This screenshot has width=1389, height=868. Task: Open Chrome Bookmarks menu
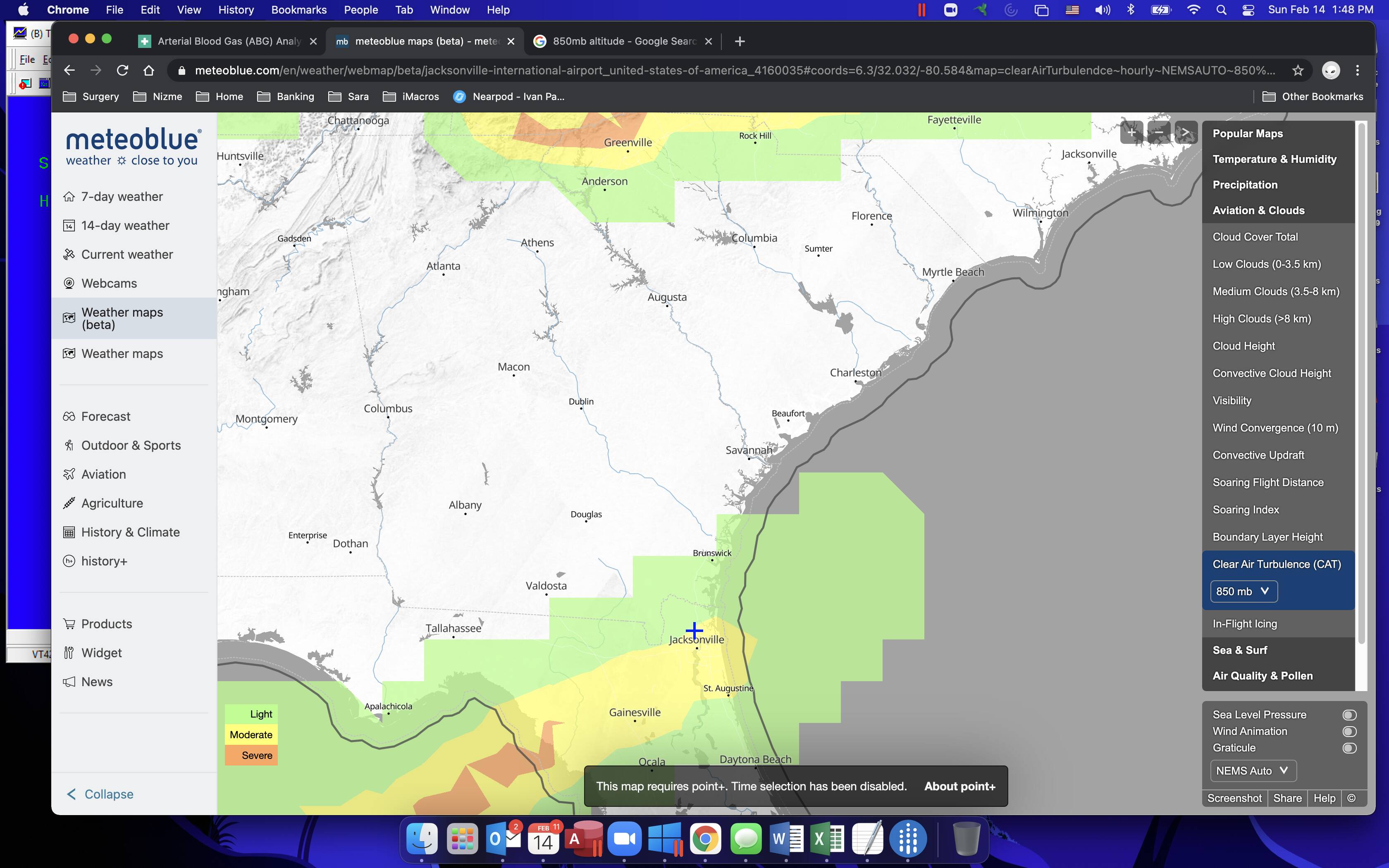298,10
